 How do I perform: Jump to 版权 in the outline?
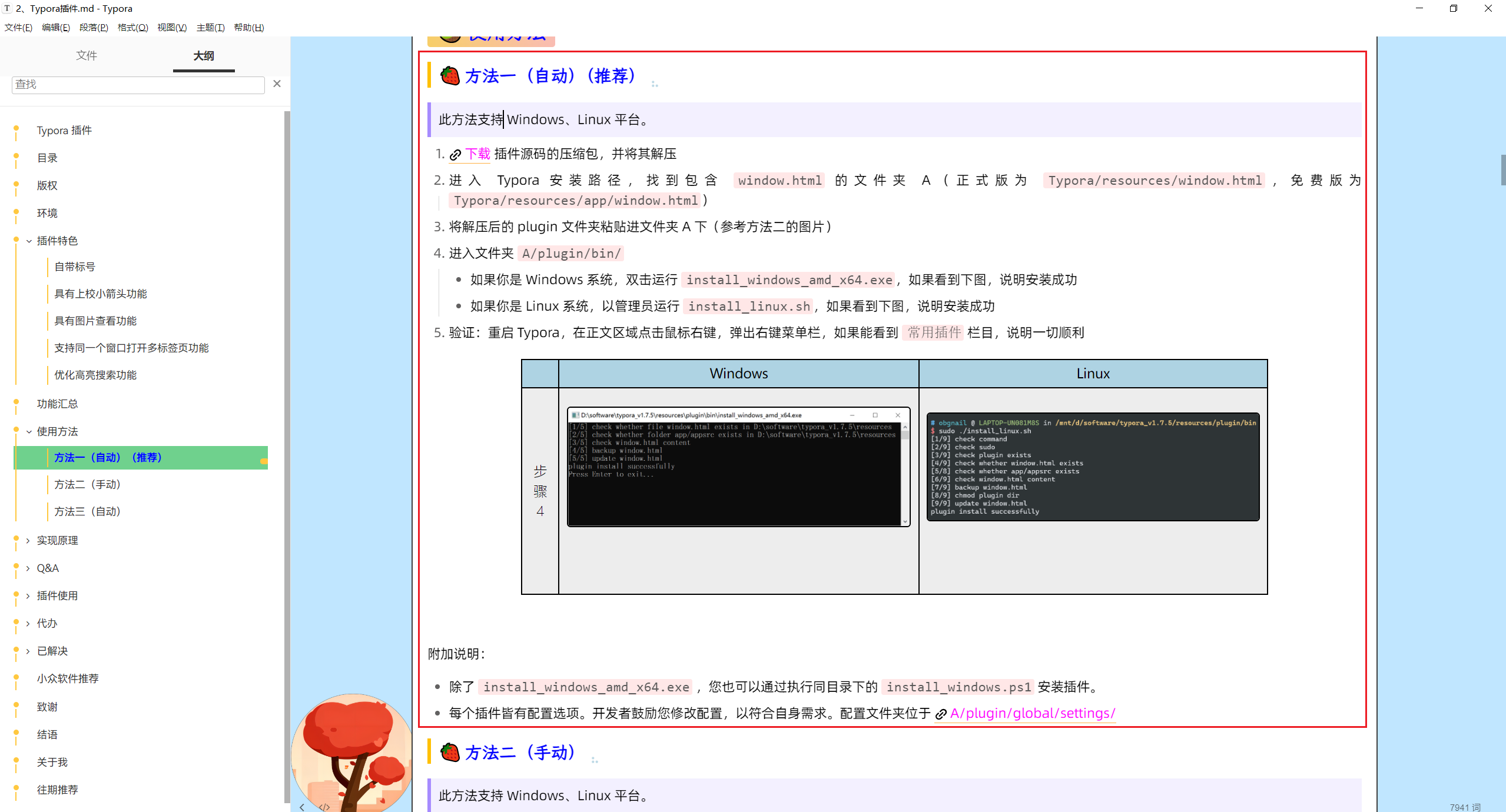pyautogui.click(x=47, y=185)
